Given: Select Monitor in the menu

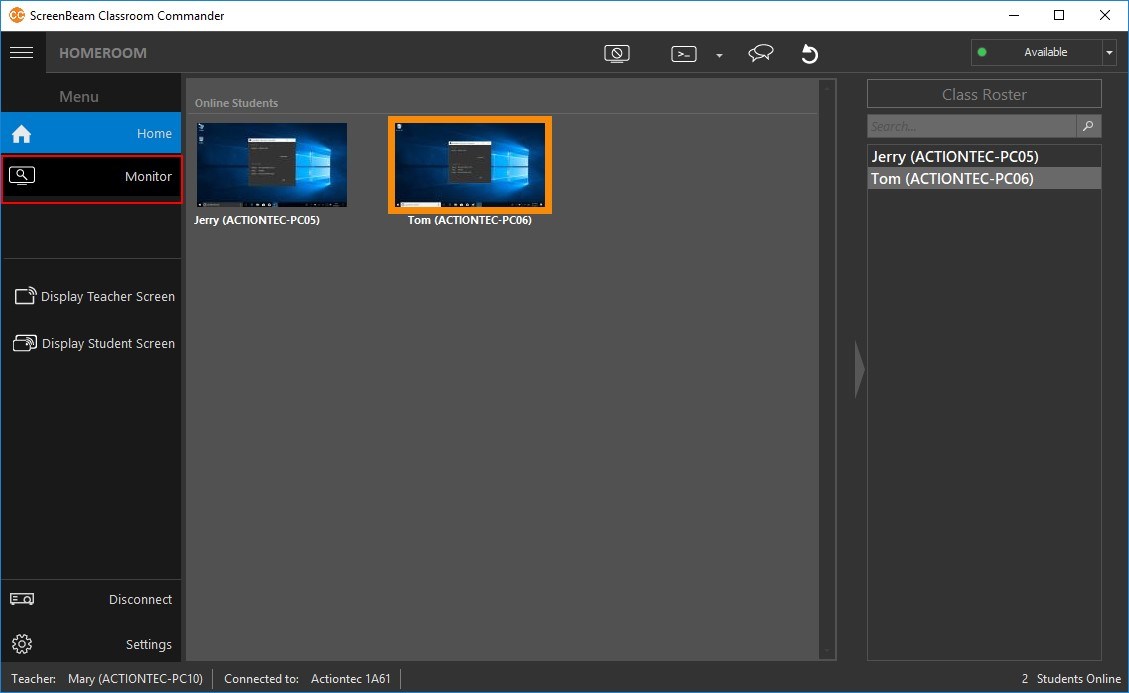Looking at the screenshot, I should click(91, 177).
